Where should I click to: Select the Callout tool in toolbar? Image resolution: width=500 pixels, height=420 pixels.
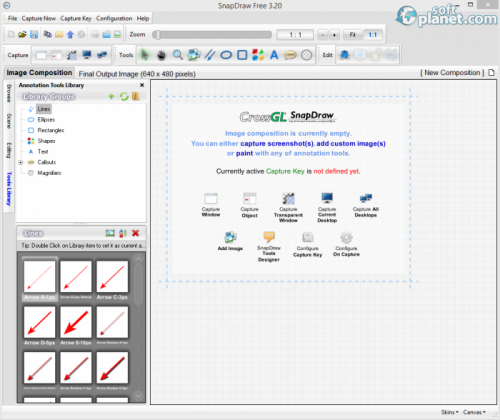coord(290,55)
